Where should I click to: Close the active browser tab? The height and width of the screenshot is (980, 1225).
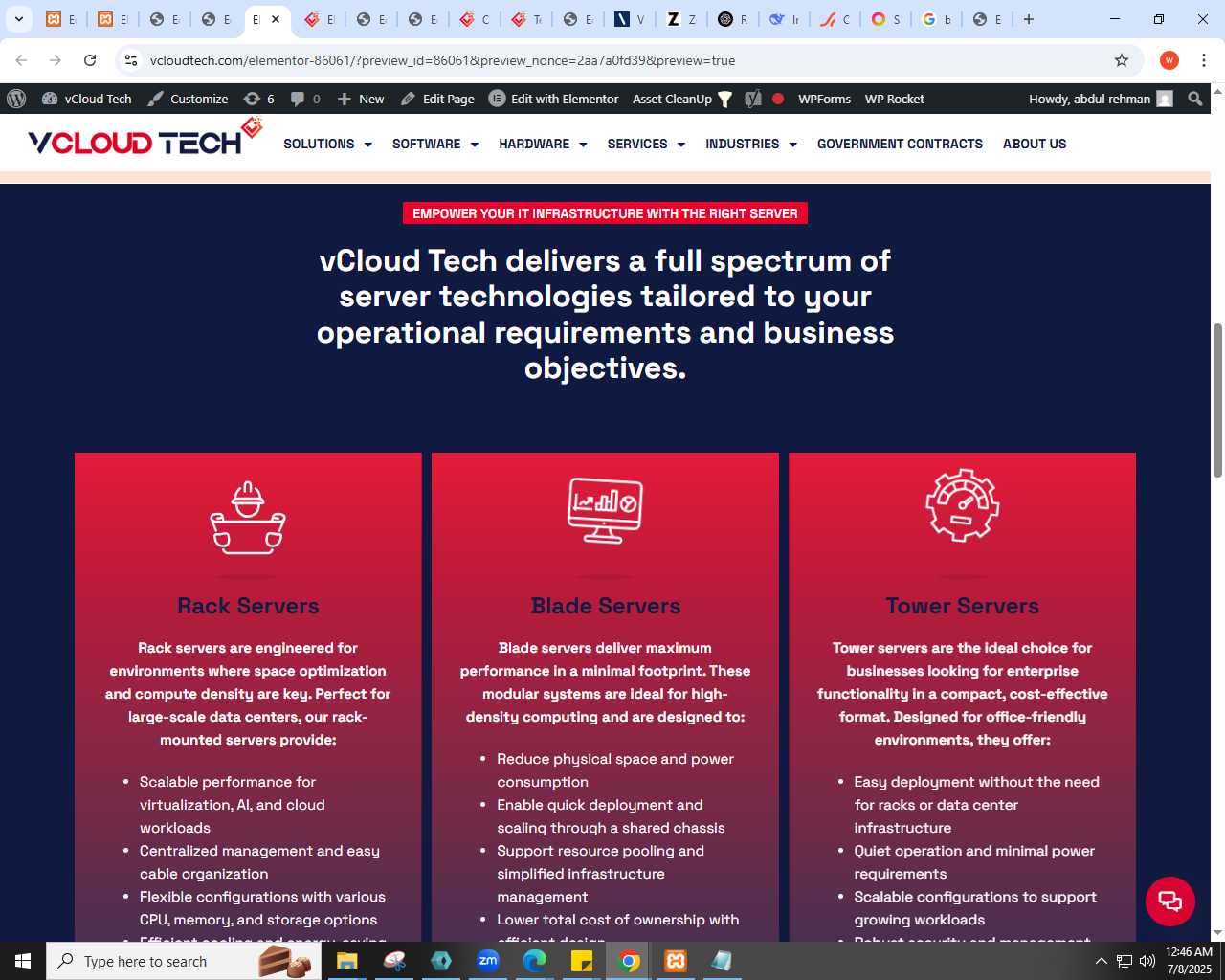276,19
